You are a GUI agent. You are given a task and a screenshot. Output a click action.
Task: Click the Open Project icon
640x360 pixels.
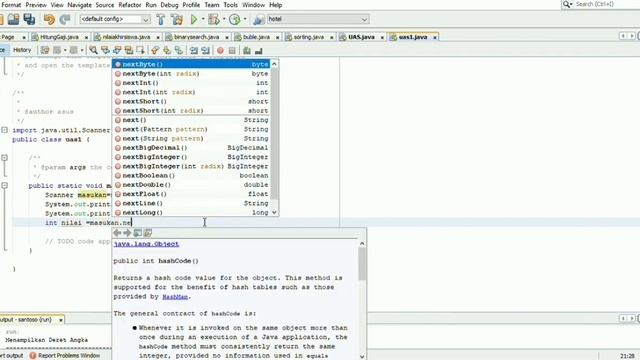13,19
